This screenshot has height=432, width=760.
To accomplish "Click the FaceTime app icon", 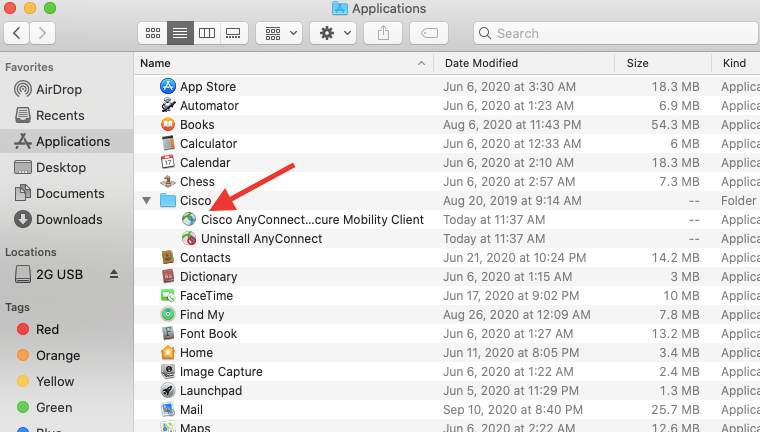I will (x=168, y=296).
